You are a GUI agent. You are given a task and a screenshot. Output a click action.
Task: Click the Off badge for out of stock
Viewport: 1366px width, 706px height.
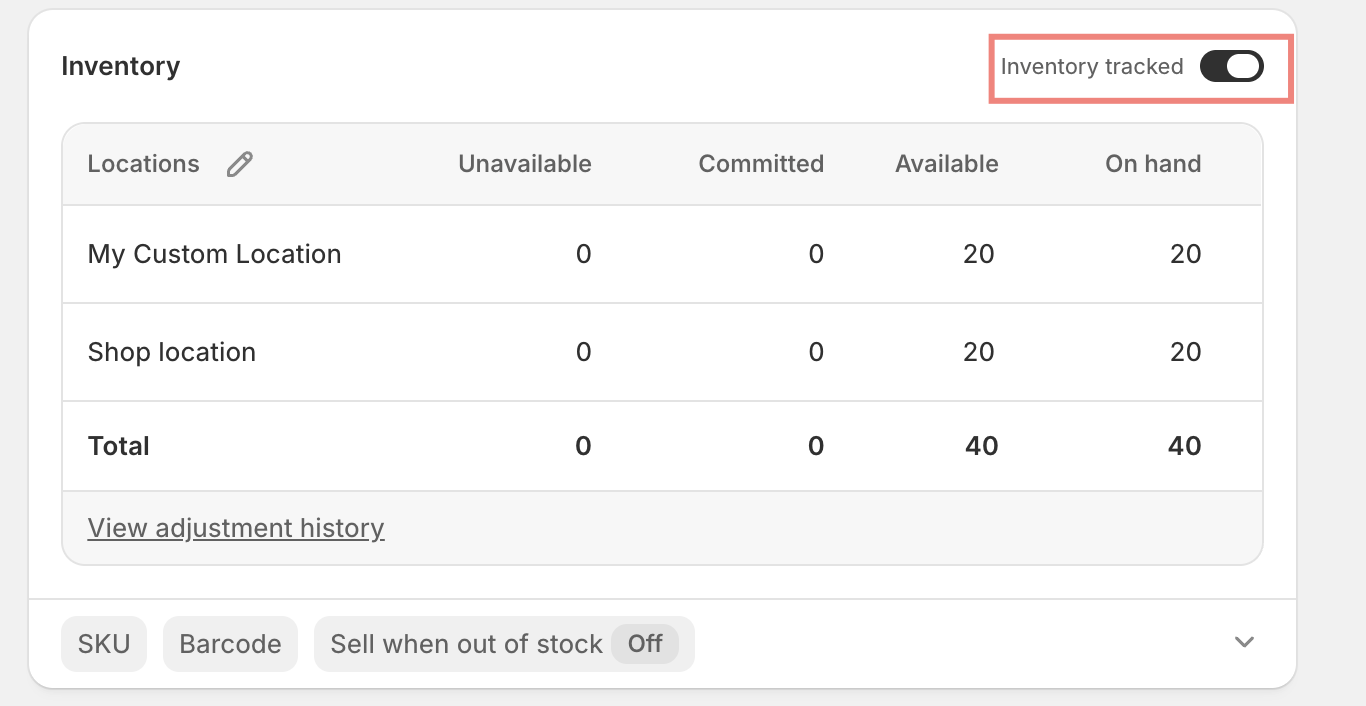coord(645,644)
